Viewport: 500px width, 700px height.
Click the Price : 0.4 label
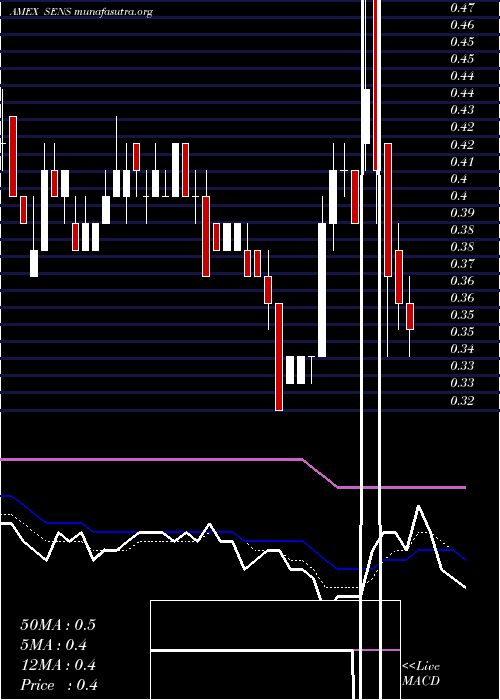(59, 685)
